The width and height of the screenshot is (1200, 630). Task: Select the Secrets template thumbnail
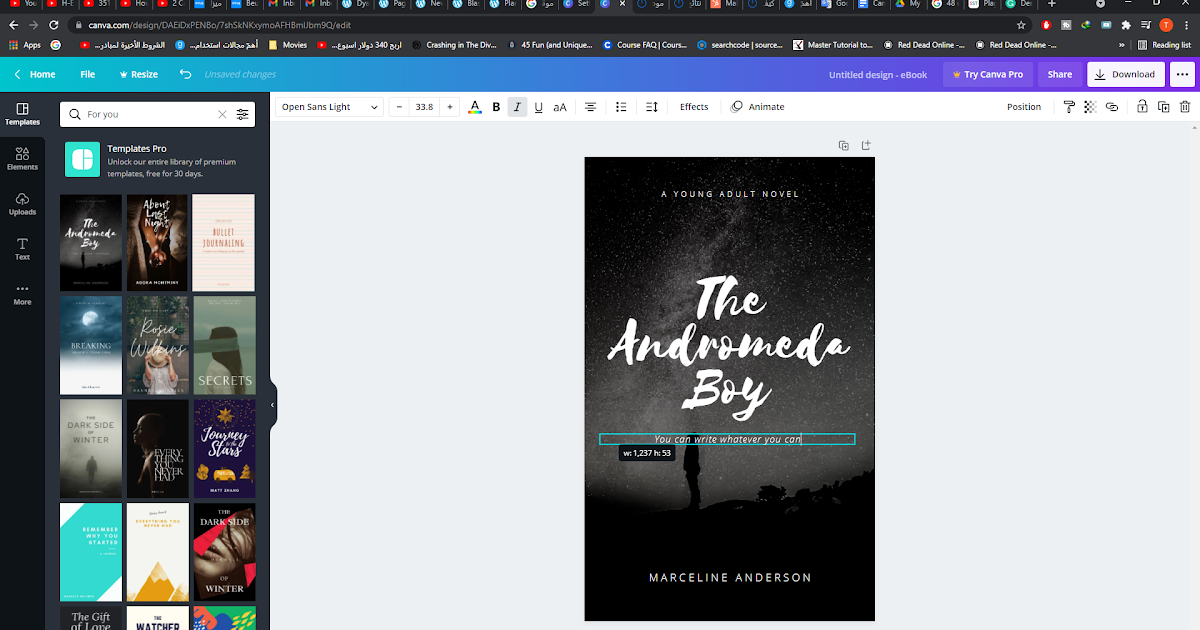(x=224, y=345)
